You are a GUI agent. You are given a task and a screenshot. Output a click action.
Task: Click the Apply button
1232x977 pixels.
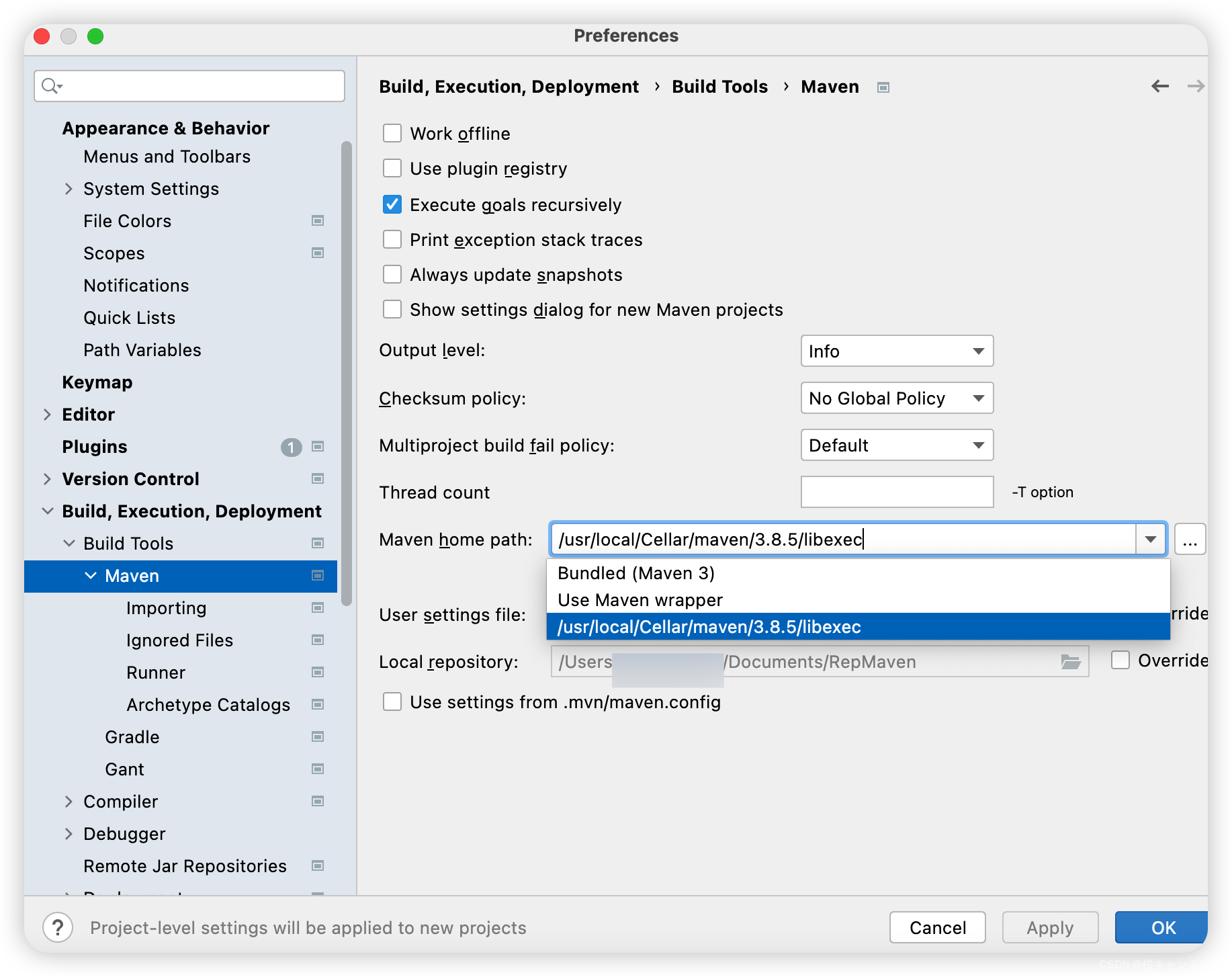click(1050, 927)
